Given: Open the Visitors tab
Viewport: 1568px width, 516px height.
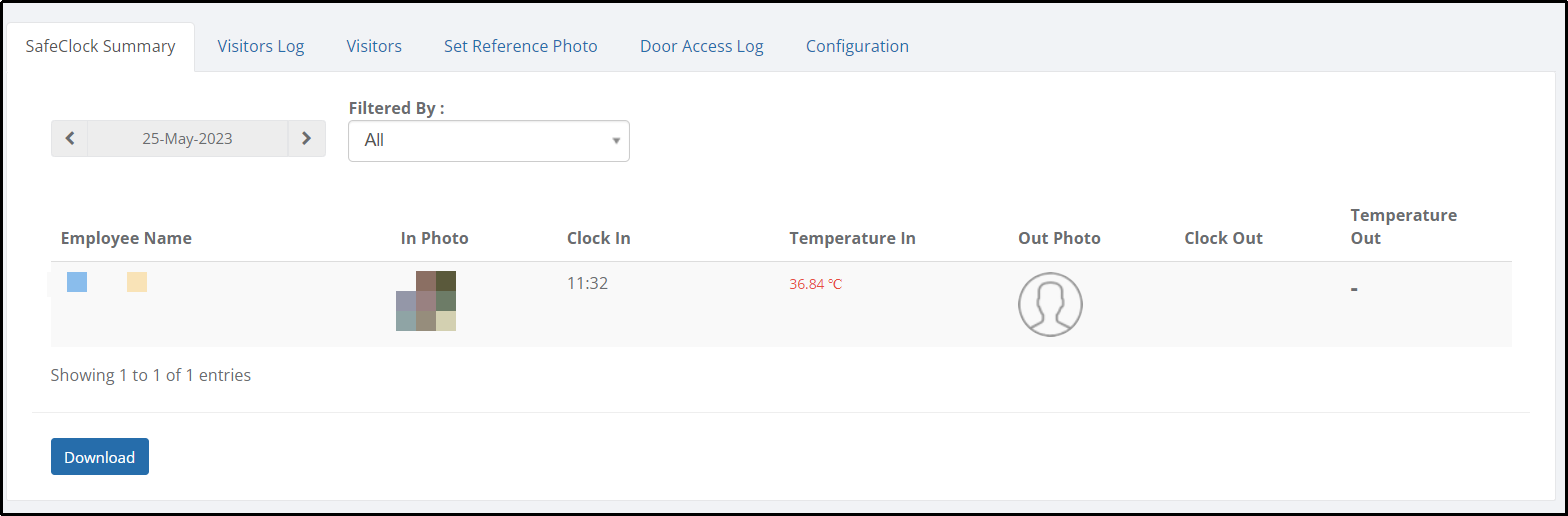Looking at the screenshot, I should coord(374,46).
